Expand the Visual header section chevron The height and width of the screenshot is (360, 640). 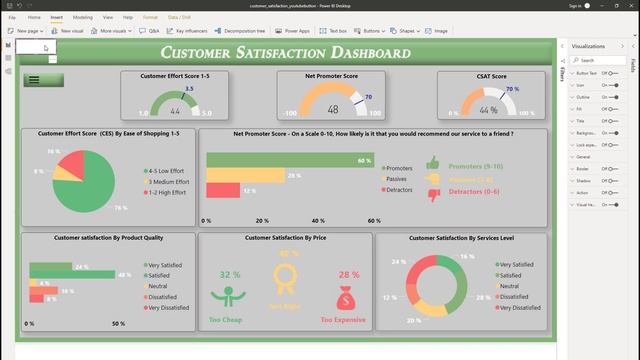(572, 204)
